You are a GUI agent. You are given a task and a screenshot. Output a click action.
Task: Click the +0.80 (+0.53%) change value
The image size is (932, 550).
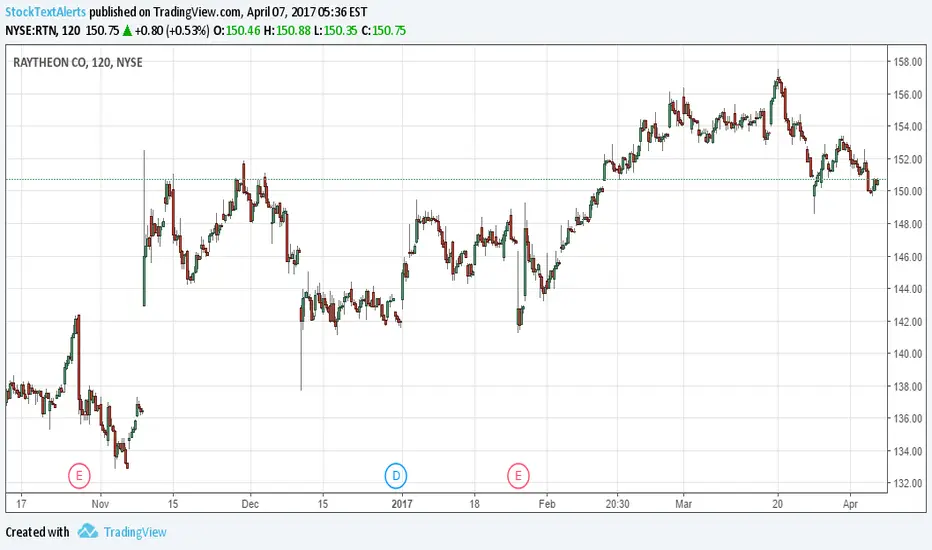point(172,30)
